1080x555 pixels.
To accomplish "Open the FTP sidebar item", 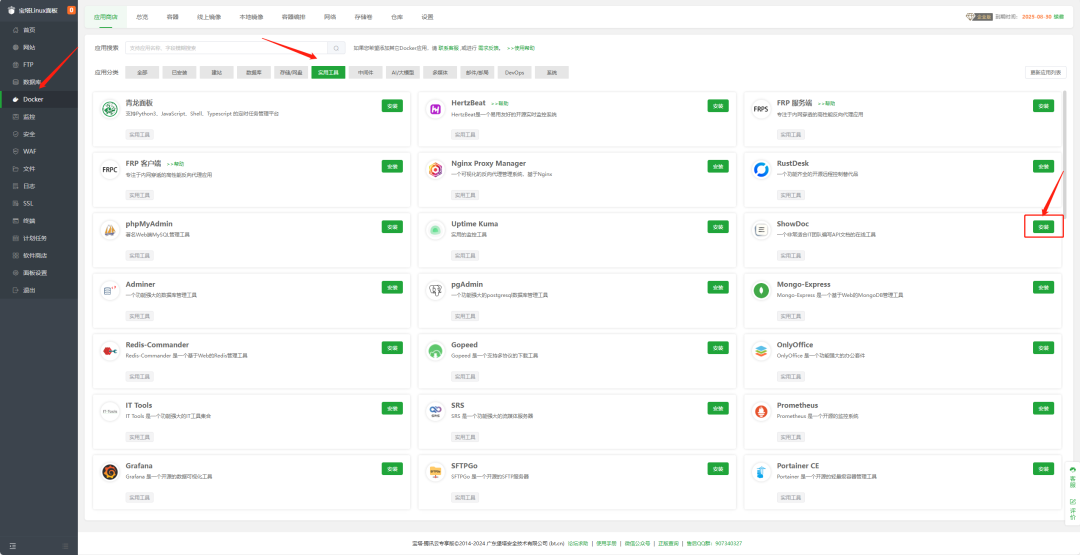I will pyautogui.click(x=39, y=65).
